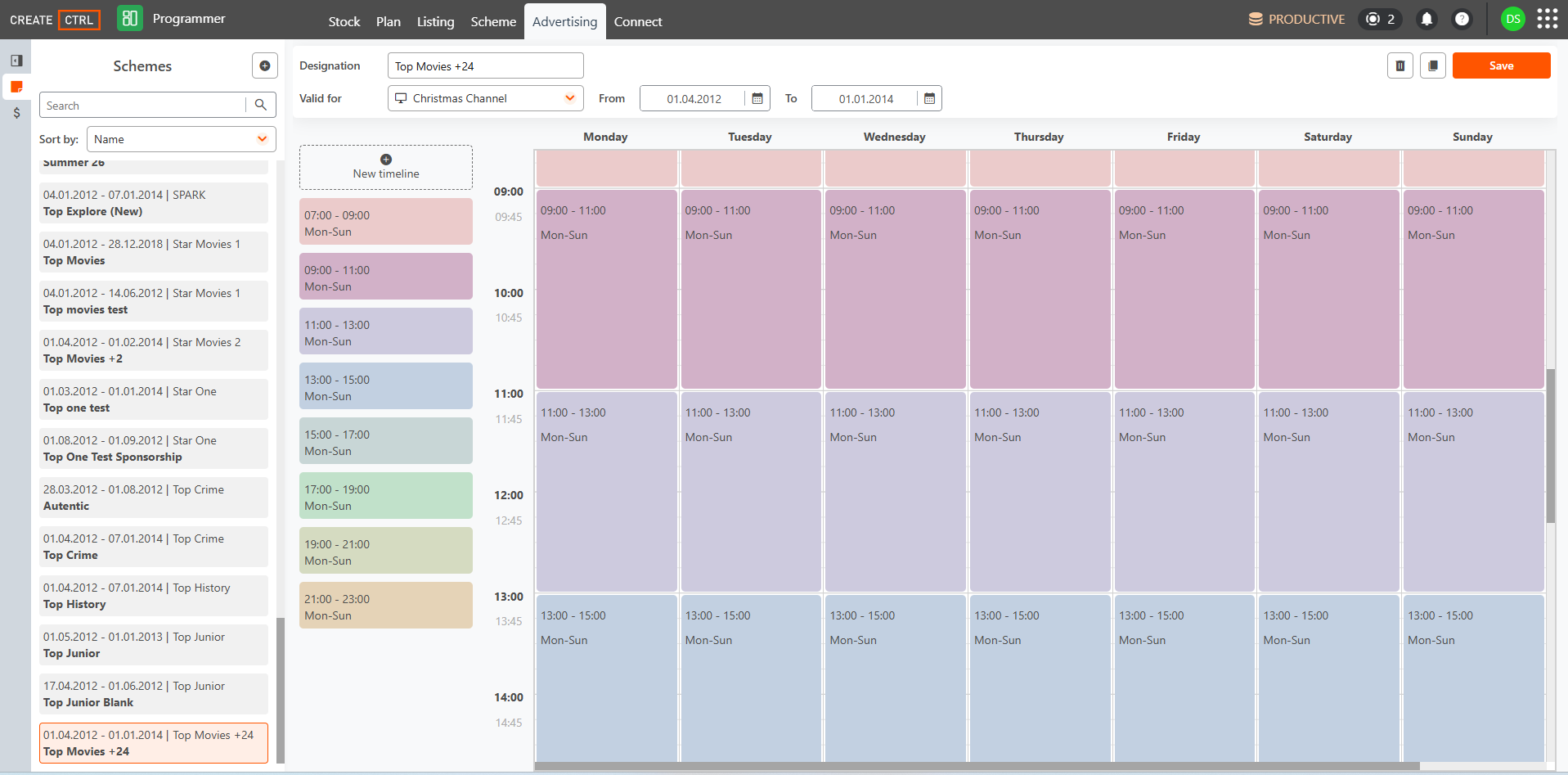This screenshot has height=775, width=1568.
Task: Click the search magnifier icon in Schemes
Action: point(261,105)
